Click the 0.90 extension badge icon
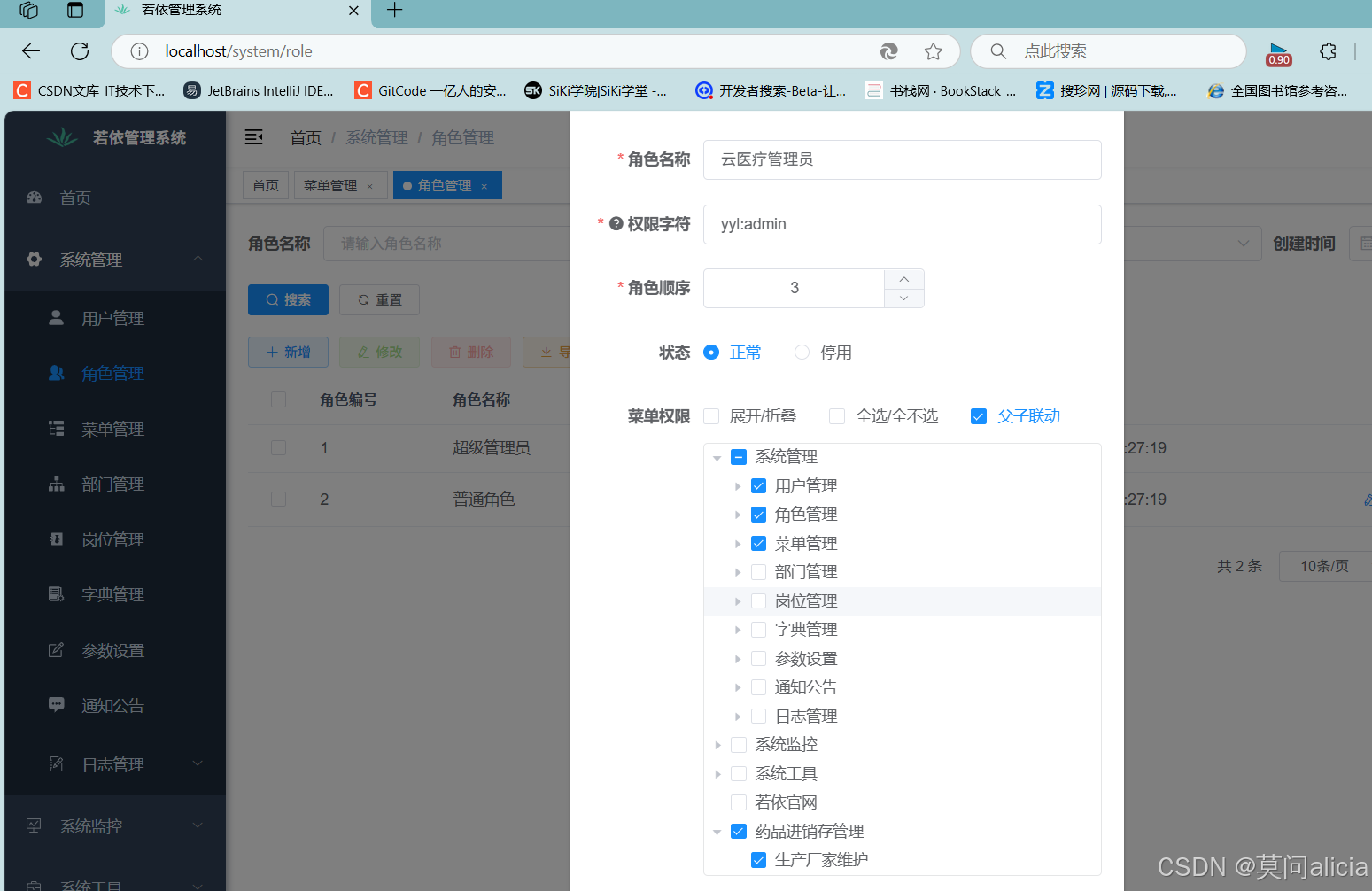This screenshot has height=891, width=1372. 1278,54
